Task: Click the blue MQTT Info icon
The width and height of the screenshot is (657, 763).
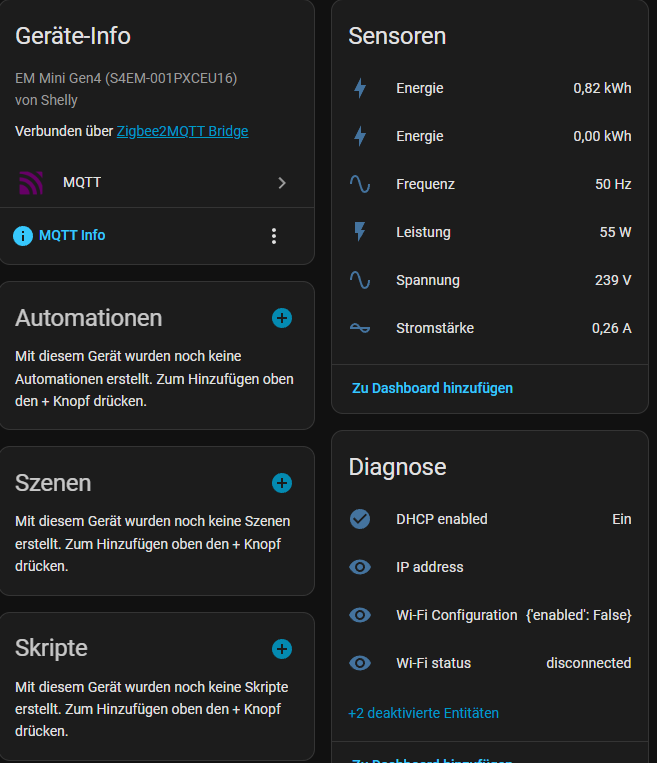Action: coord(23,236)
